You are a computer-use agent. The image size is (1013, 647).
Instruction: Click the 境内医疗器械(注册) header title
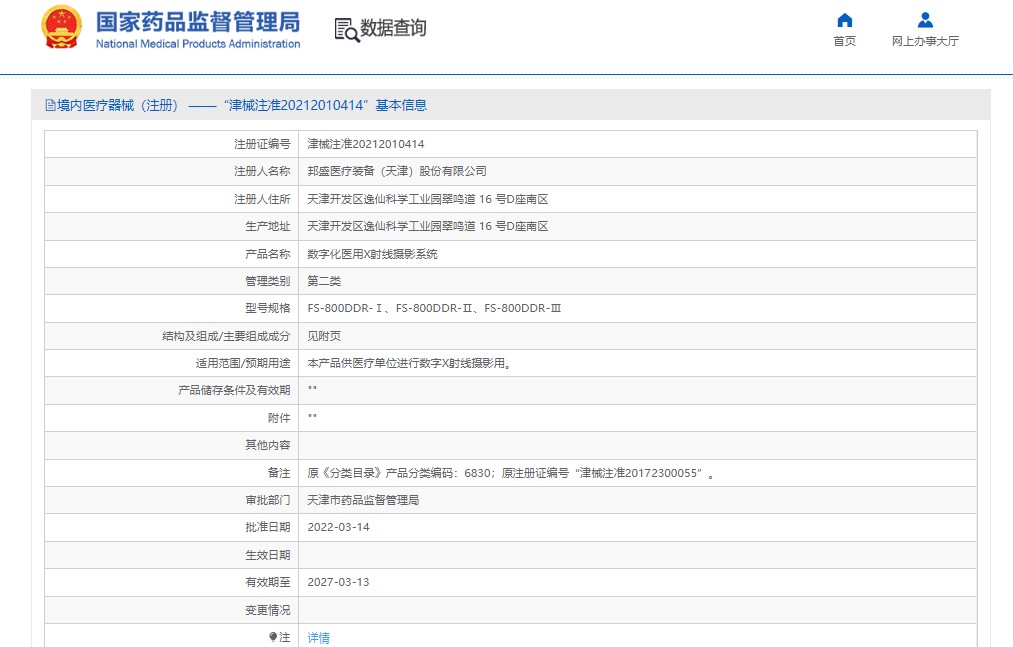(x=242, y=105)
